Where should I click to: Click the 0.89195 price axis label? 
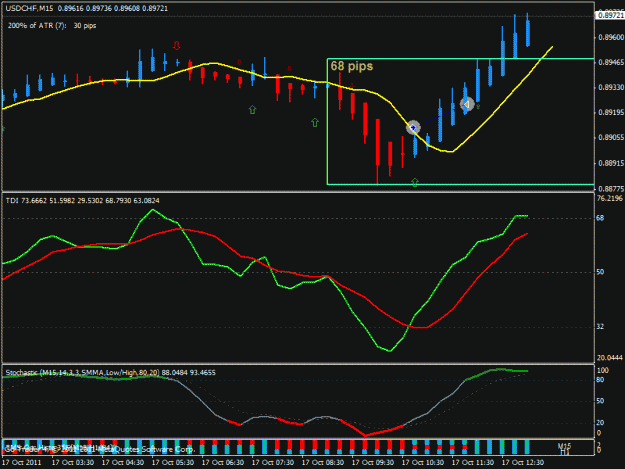611,113
